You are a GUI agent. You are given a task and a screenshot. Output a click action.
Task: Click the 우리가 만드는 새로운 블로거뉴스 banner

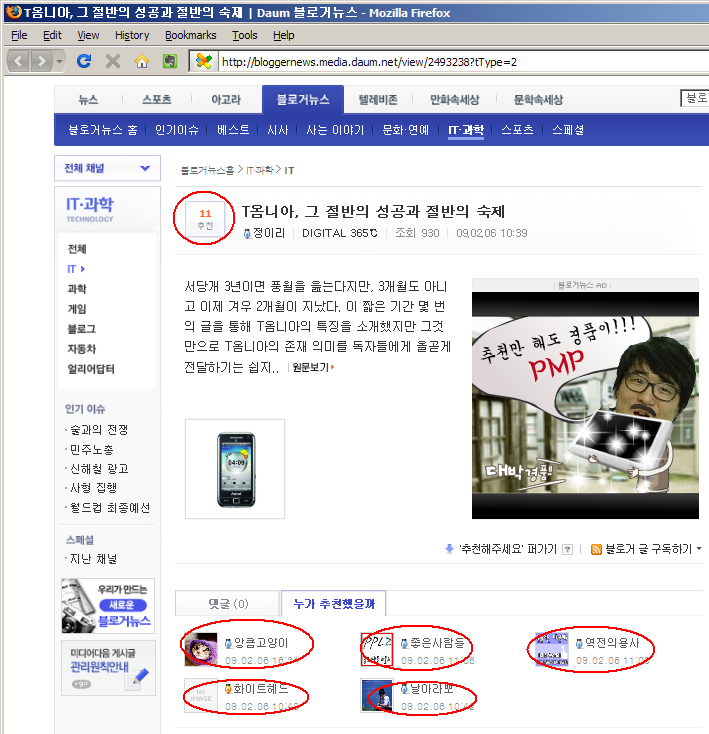108,606
